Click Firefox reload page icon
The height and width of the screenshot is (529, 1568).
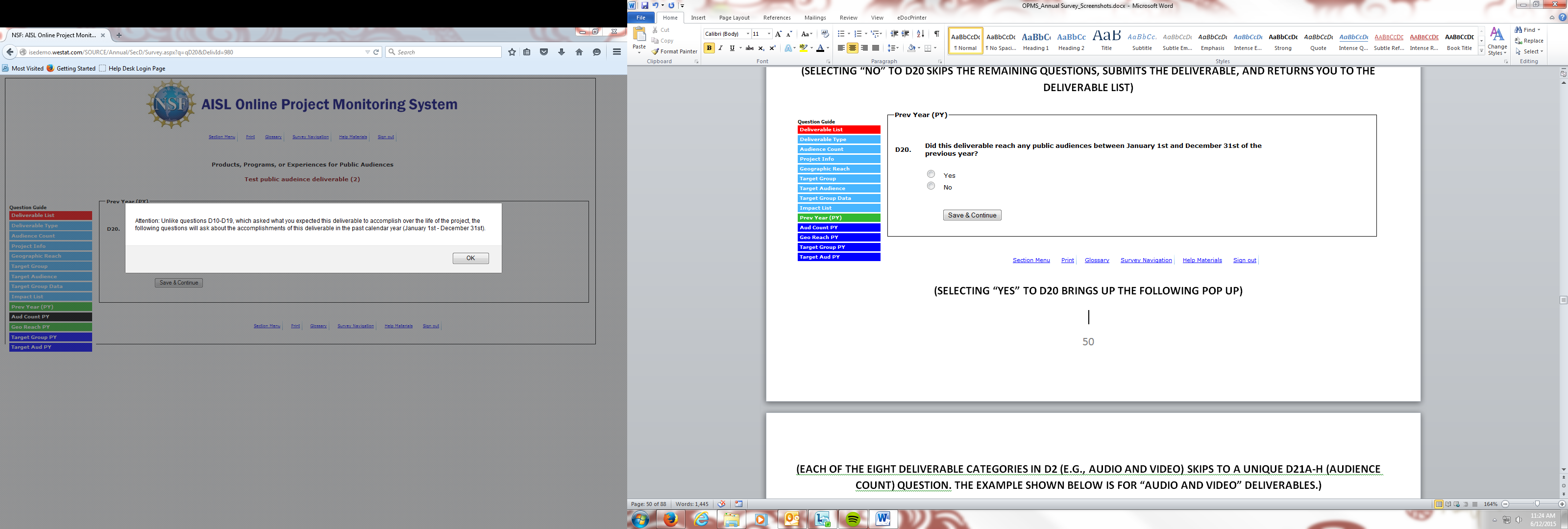[x=376, y=52]
